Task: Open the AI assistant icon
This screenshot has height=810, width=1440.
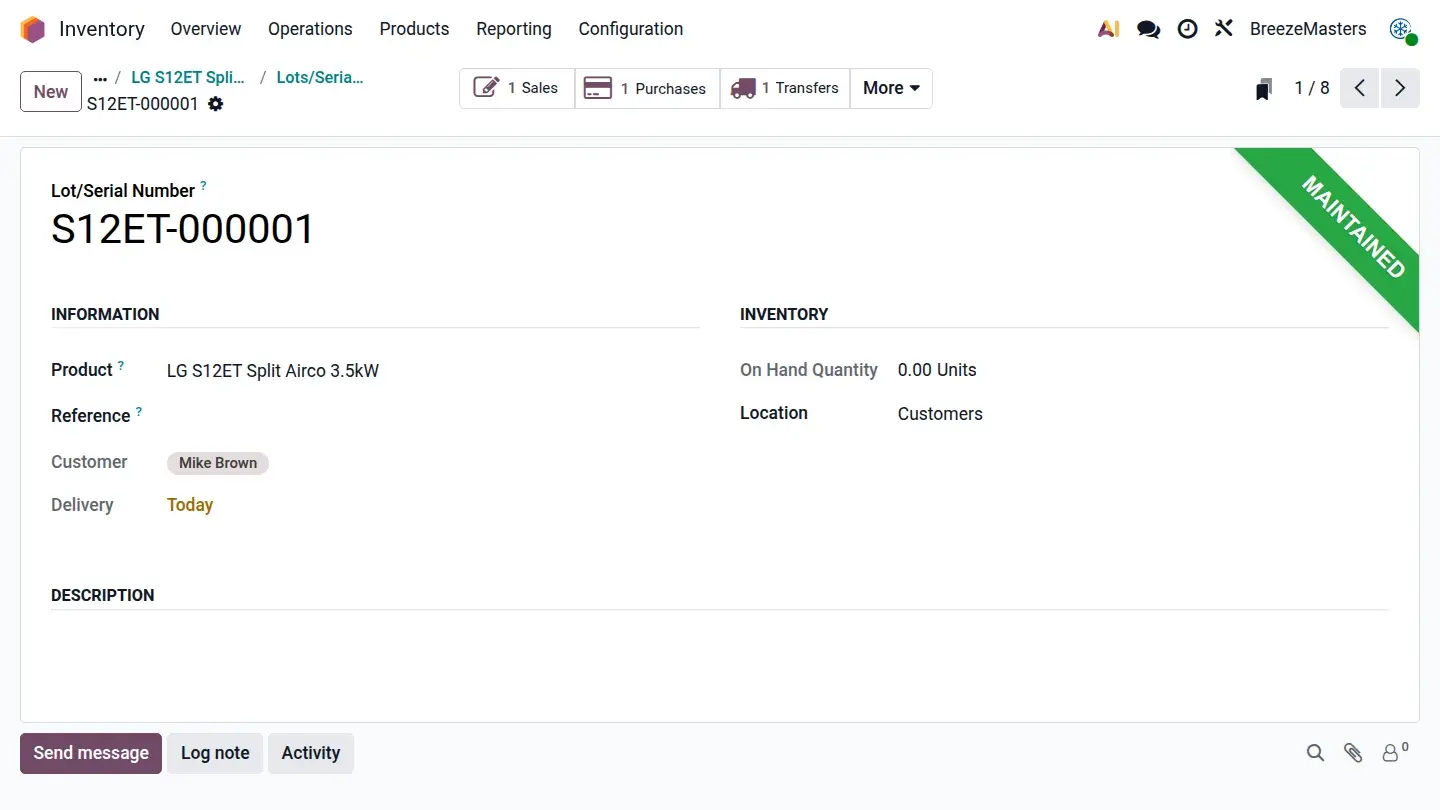Action: 1108,29
